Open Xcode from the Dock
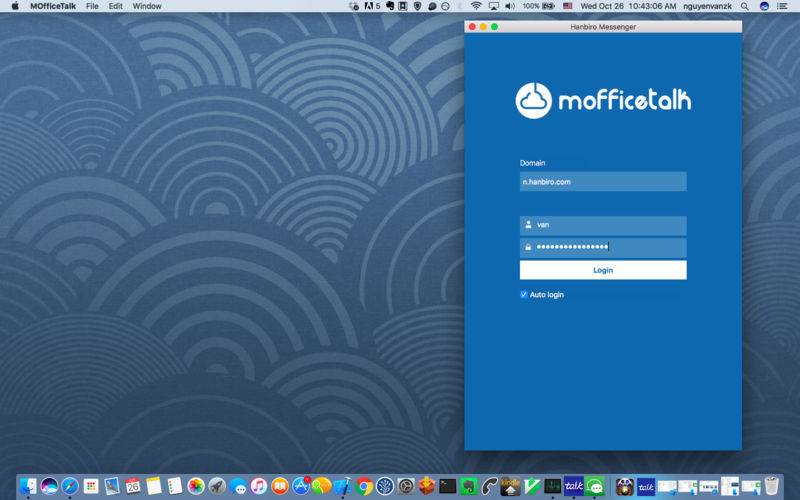This screenshot has width=800, height=500. pyautogui.click(x=343, y=486)
